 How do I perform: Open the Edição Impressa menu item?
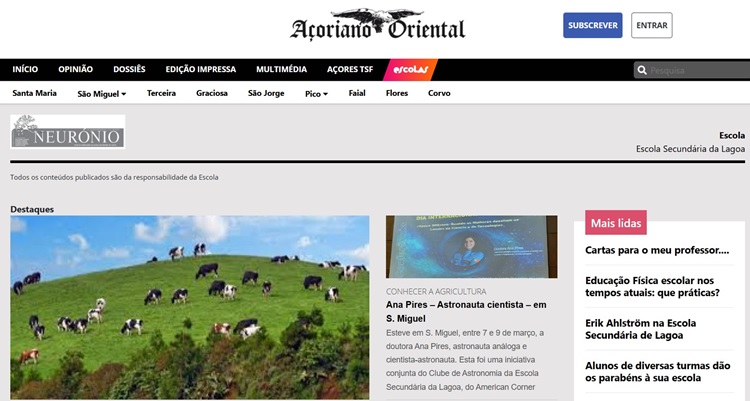(x=200, y=69)
